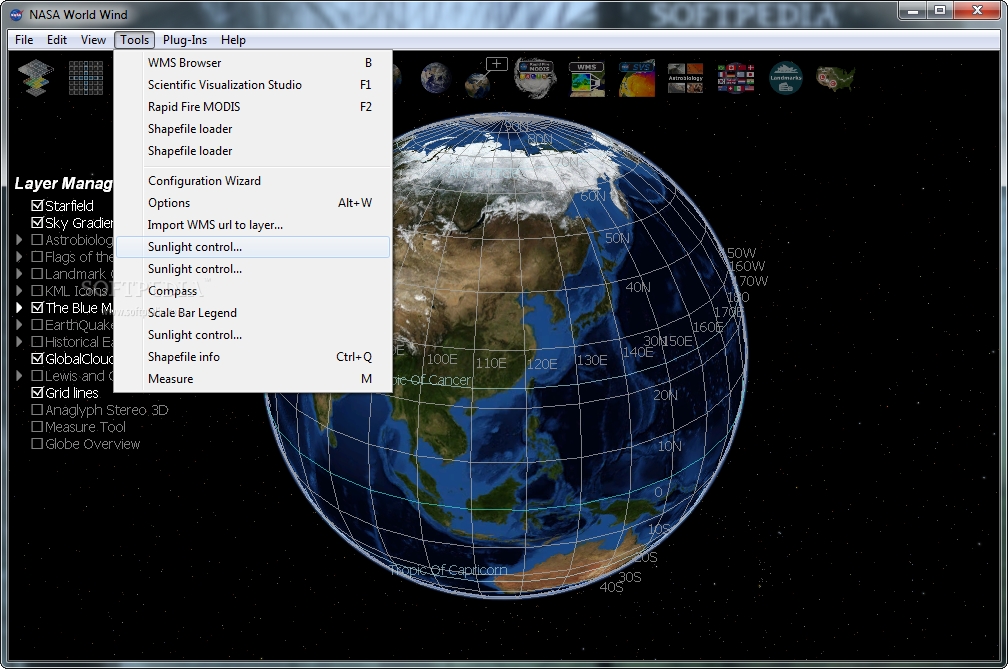
Task: Enable the Globe Overview layer checkbox
Action: tap(37, 444)
